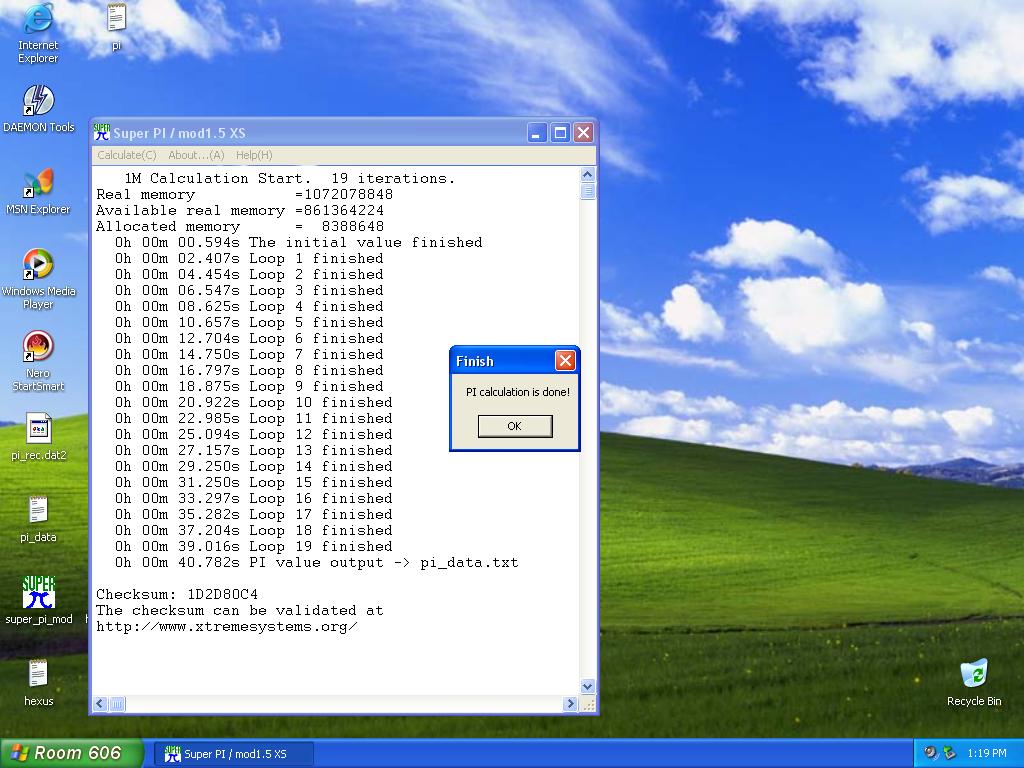The image size is (1024, 768).
Task: Select the Windows Media Player desktop icon
Action: (38, 280)
